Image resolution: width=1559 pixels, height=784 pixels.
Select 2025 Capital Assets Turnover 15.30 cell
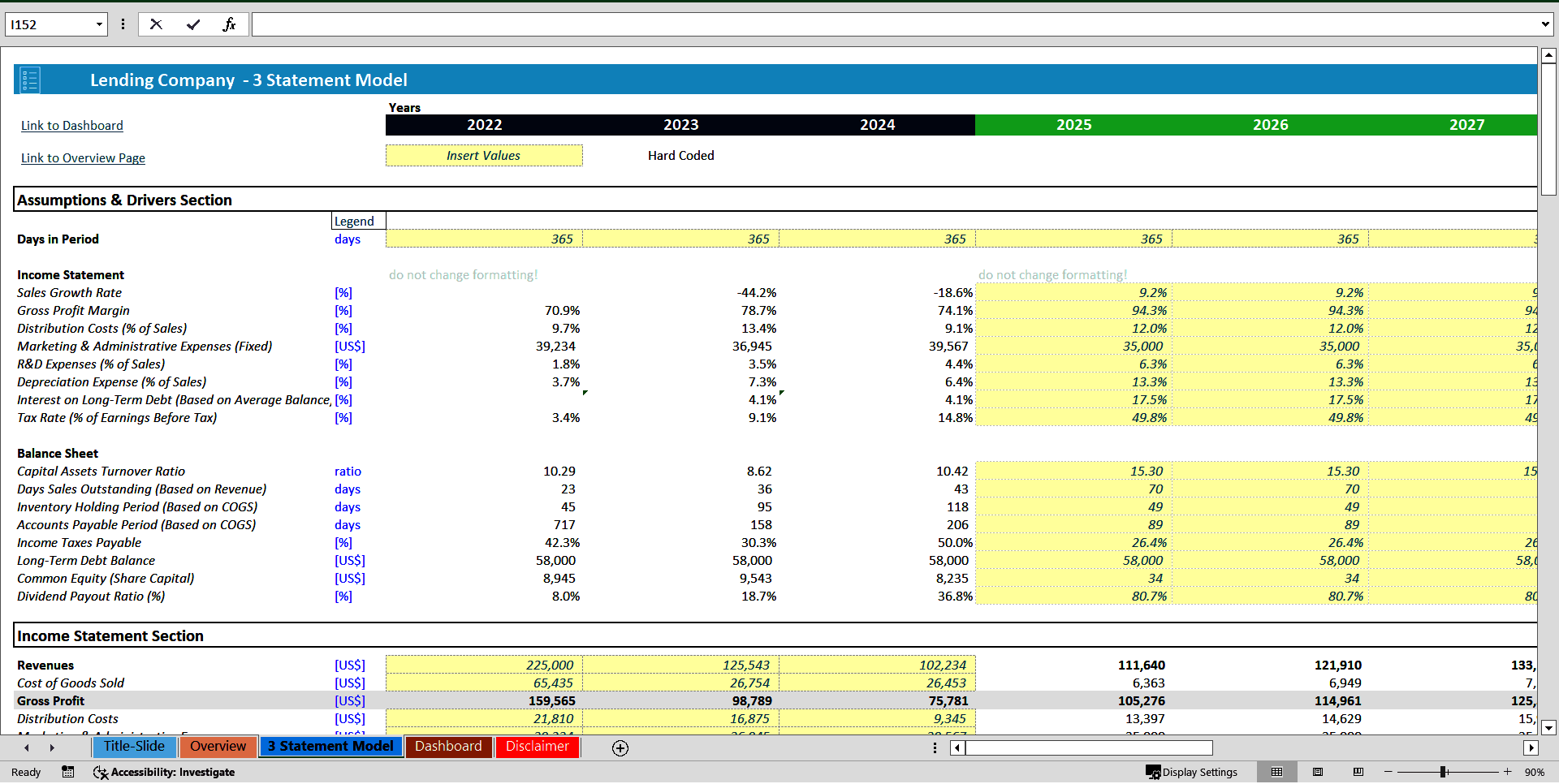1073,472
